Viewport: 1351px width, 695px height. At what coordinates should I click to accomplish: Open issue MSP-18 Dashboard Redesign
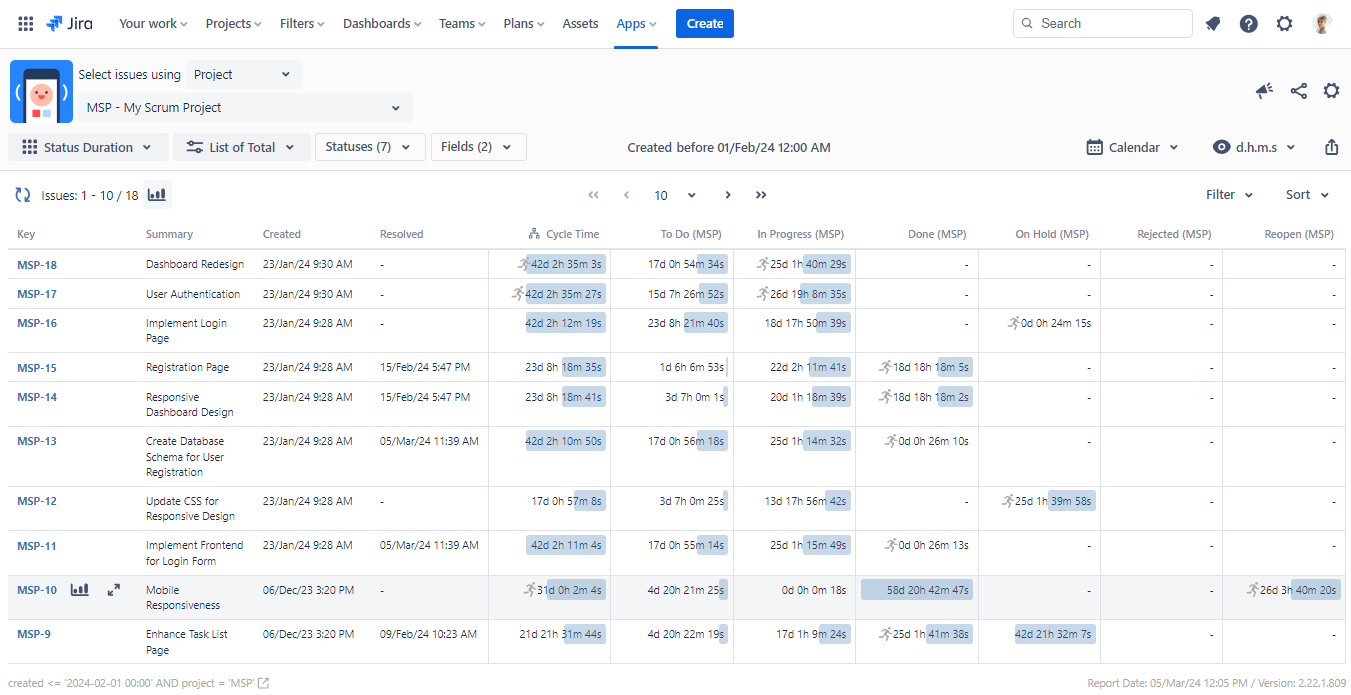click(x=37, y=264)
